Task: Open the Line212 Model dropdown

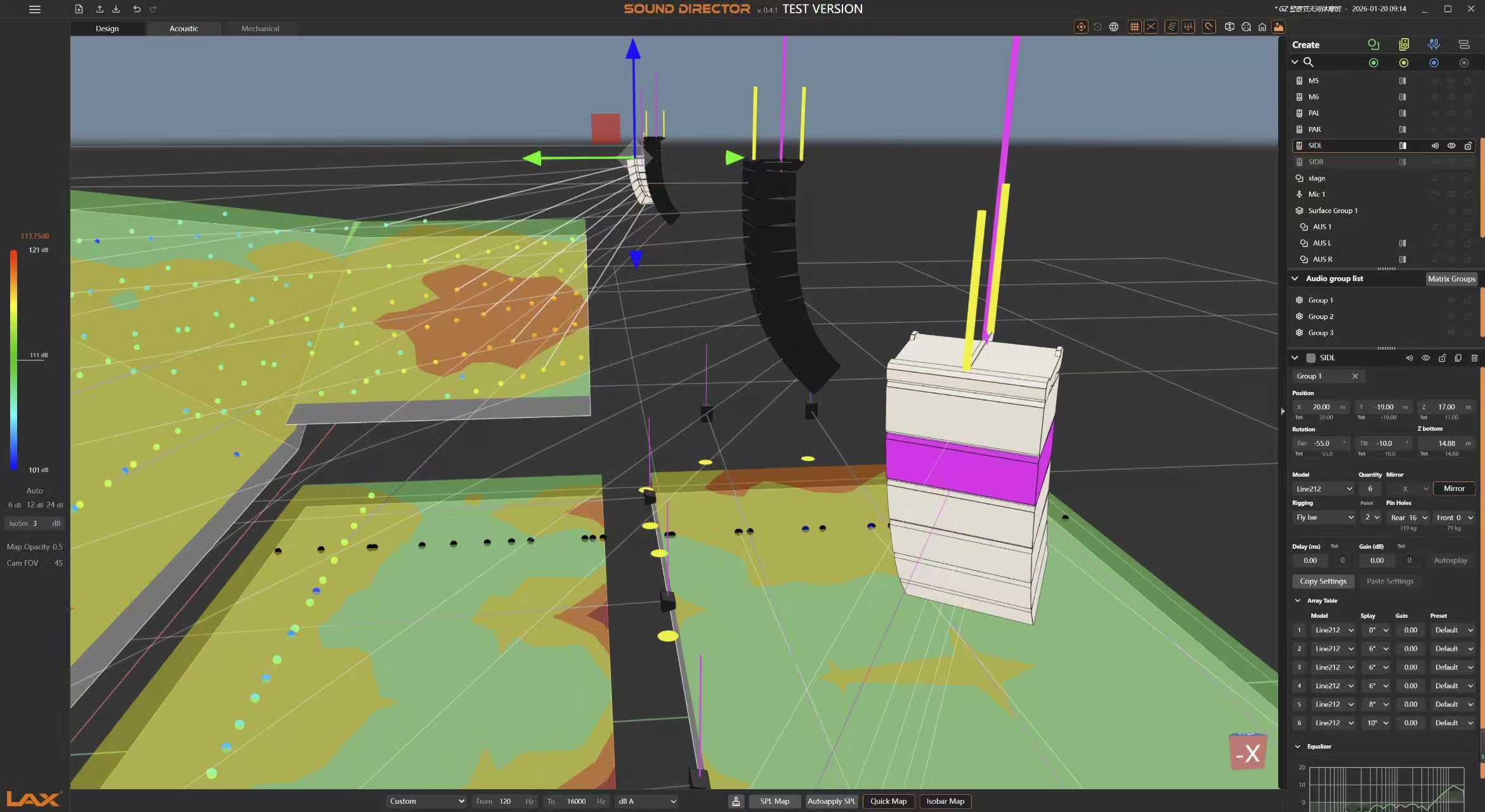Action: [1324, 489]
